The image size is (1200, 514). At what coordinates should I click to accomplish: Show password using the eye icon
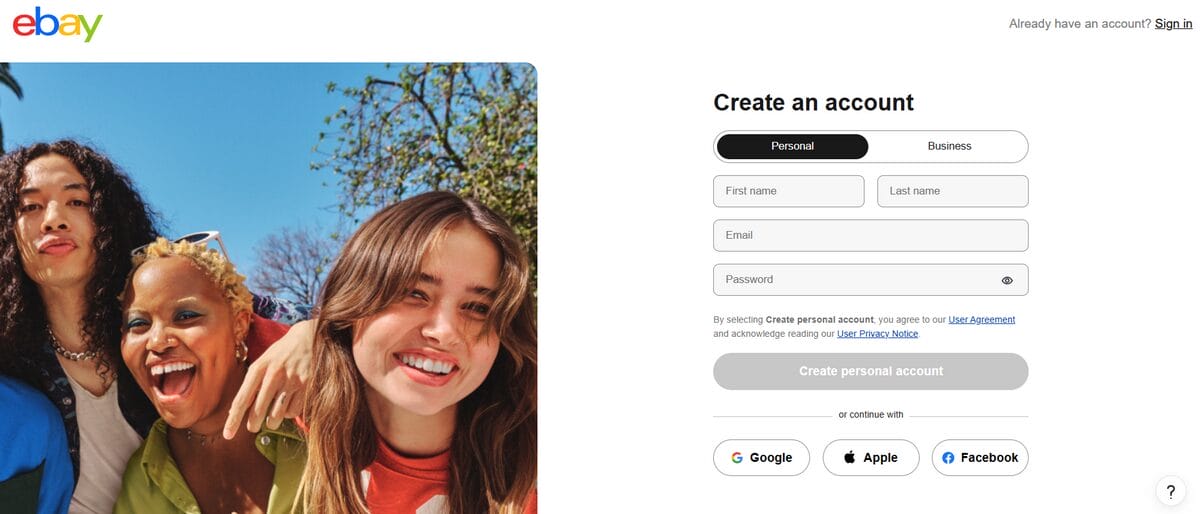tap(1007, 281)
